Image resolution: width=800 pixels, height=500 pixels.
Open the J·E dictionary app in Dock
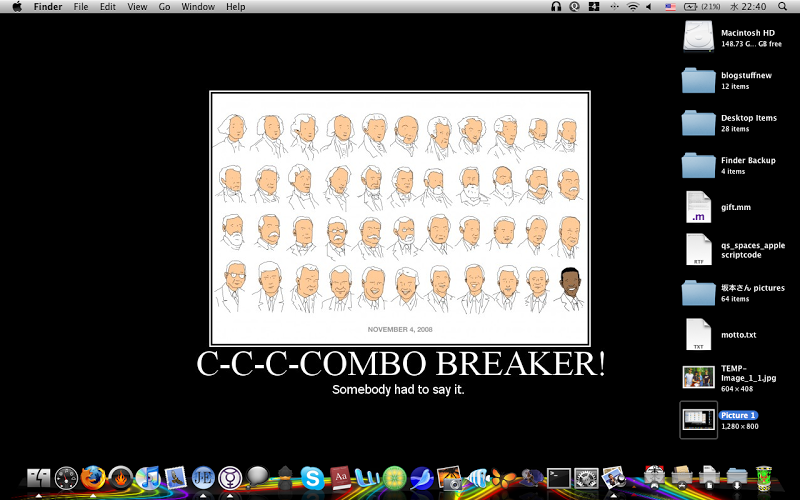[203, 479]
